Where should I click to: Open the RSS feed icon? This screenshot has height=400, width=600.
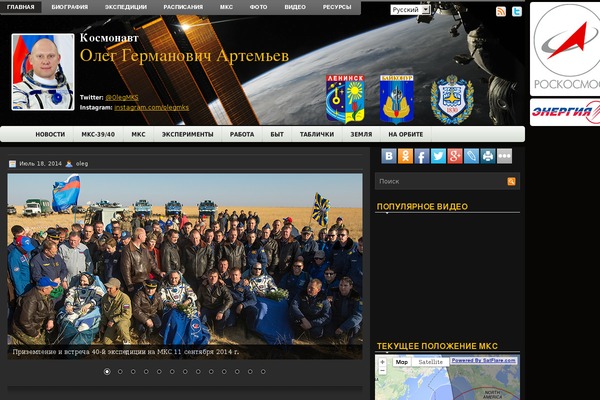[x=501, y=11]
